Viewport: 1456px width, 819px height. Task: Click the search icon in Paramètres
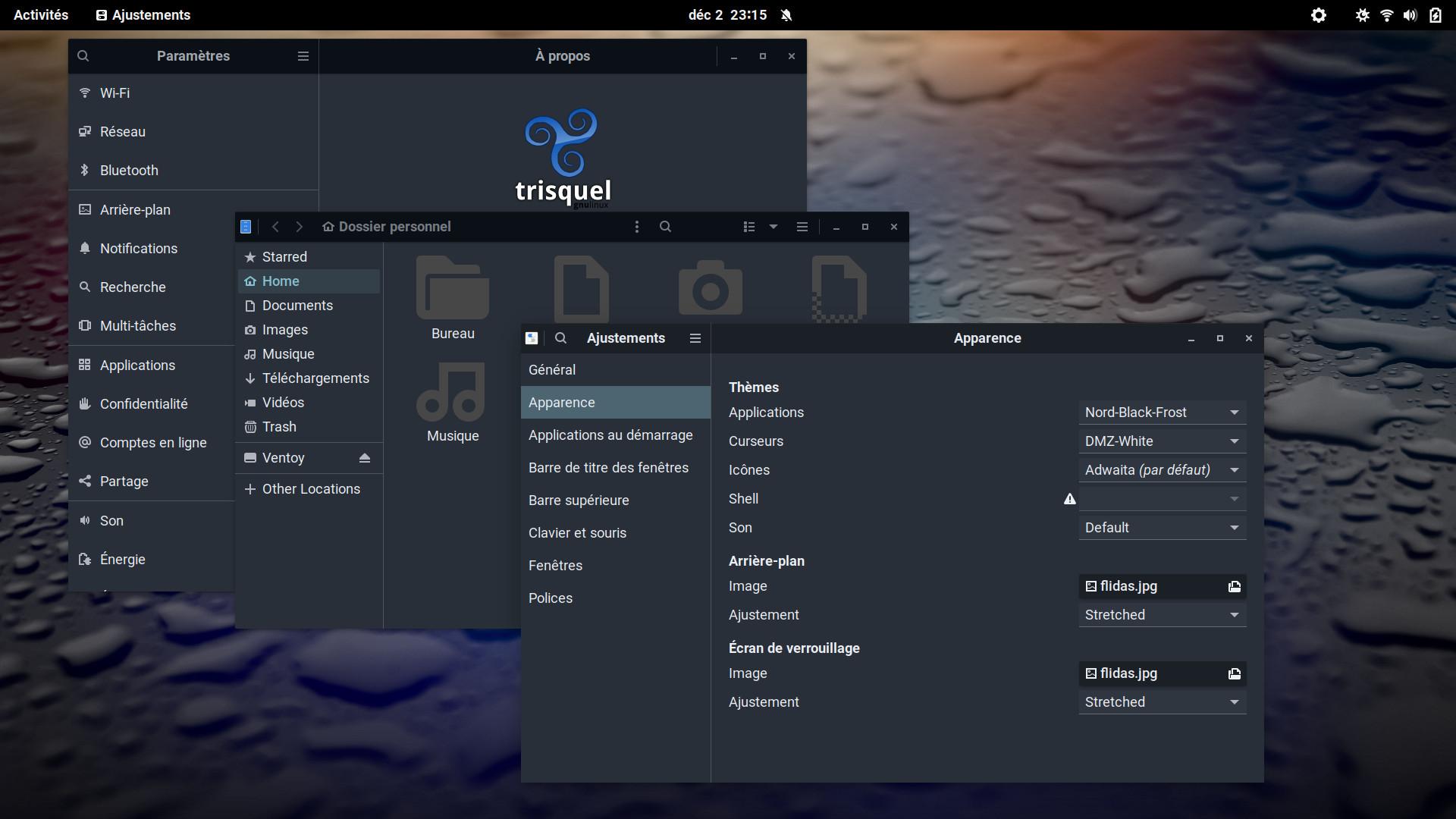pyautogui.click(x=83, y=56)
